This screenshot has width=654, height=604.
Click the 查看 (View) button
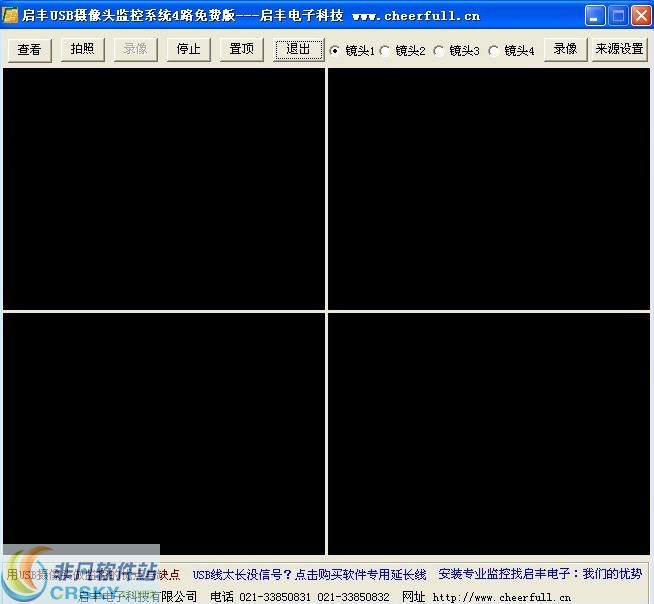tap(30, 50)
